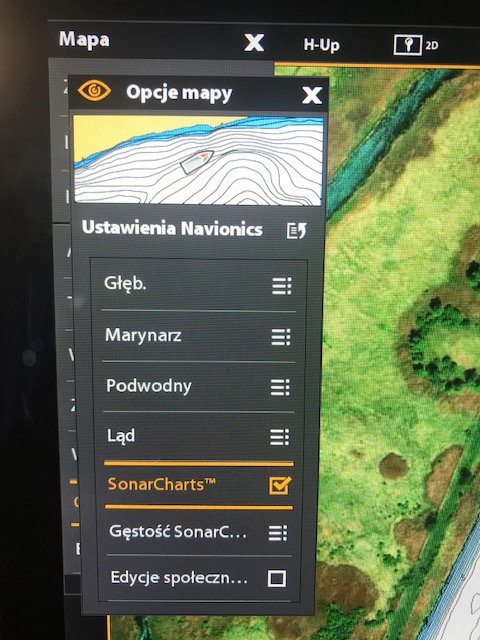Click the Navionics settings reset icon
480x640 pixels.
click(296, 231)
